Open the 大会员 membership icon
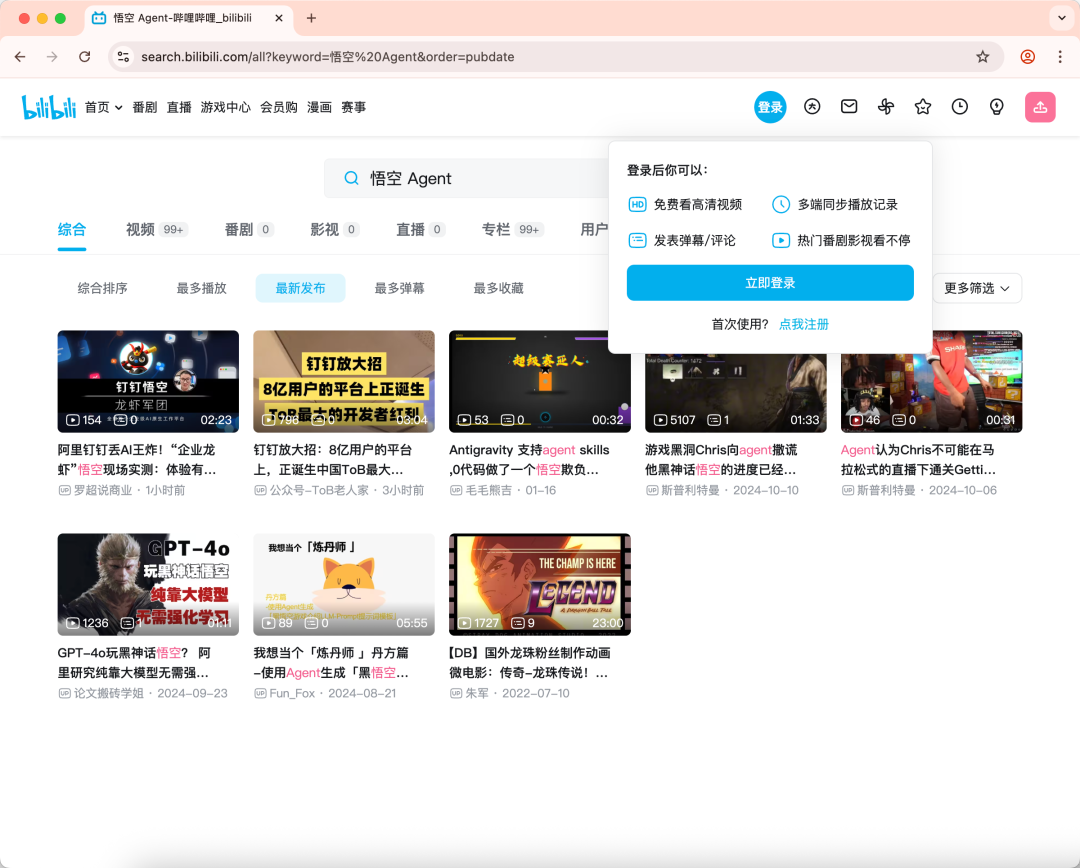This screenshot has height=868, width=1080. [812, 106]
